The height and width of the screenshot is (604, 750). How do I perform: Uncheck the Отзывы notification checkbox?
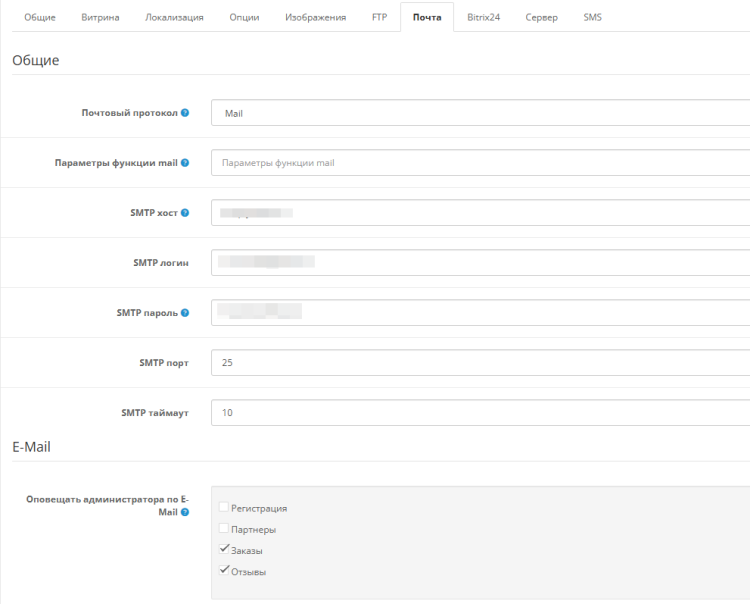tap(224, 571)
